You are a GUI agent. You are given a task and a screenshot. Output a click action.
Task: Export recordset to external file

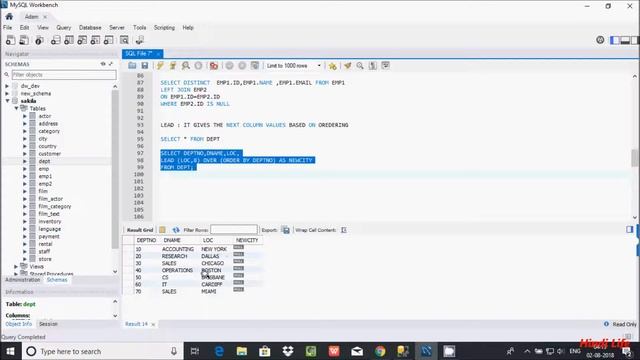pos(286,230)
